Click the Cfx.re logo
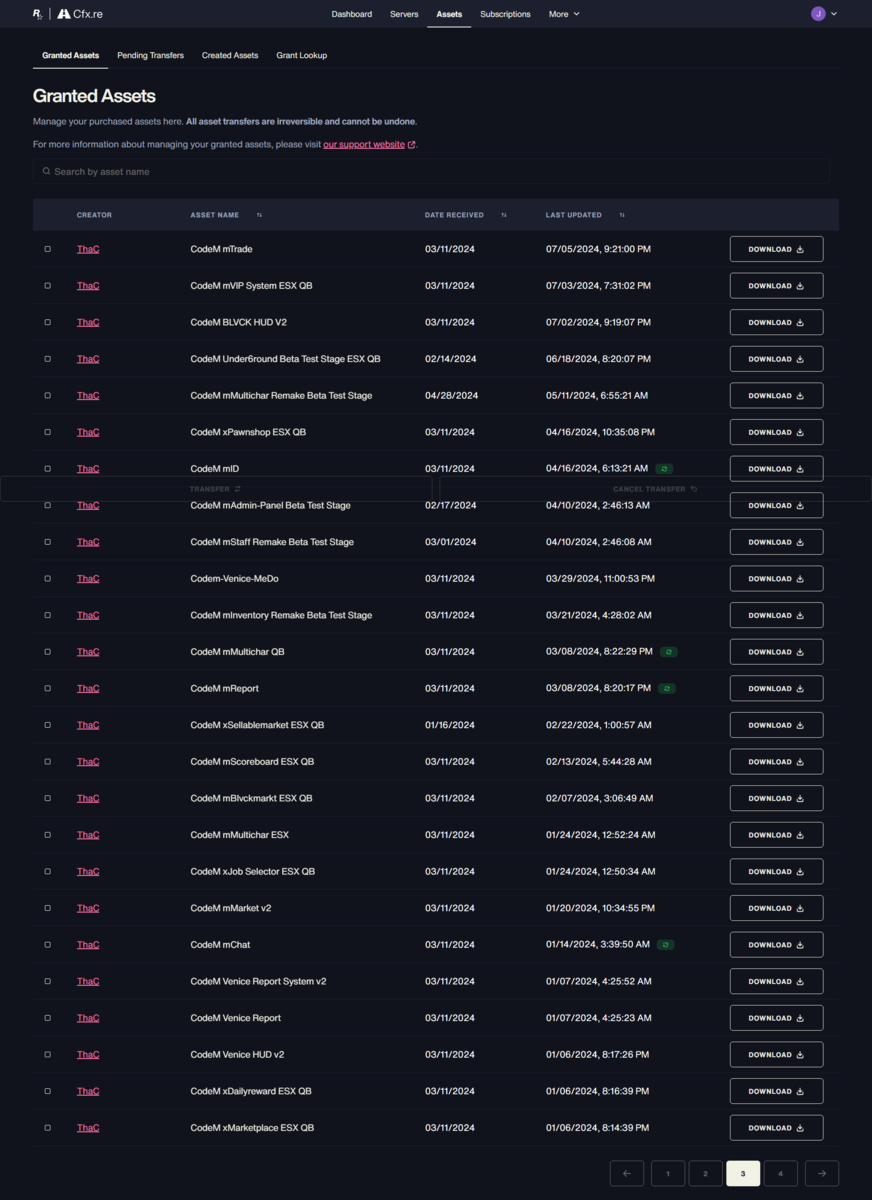The image size is (872, 1200). [x=81, y=14]
